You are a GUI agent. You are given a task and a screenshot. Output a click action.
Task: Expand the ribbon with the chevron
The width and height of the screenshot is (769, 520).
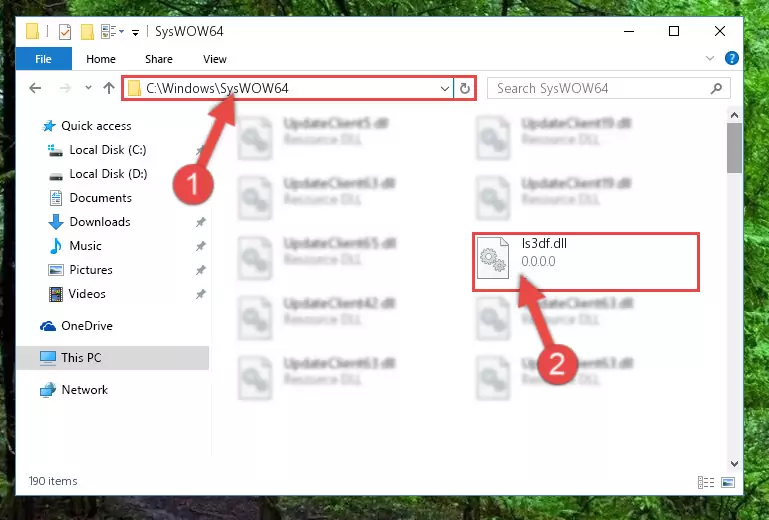click(710, 58)
